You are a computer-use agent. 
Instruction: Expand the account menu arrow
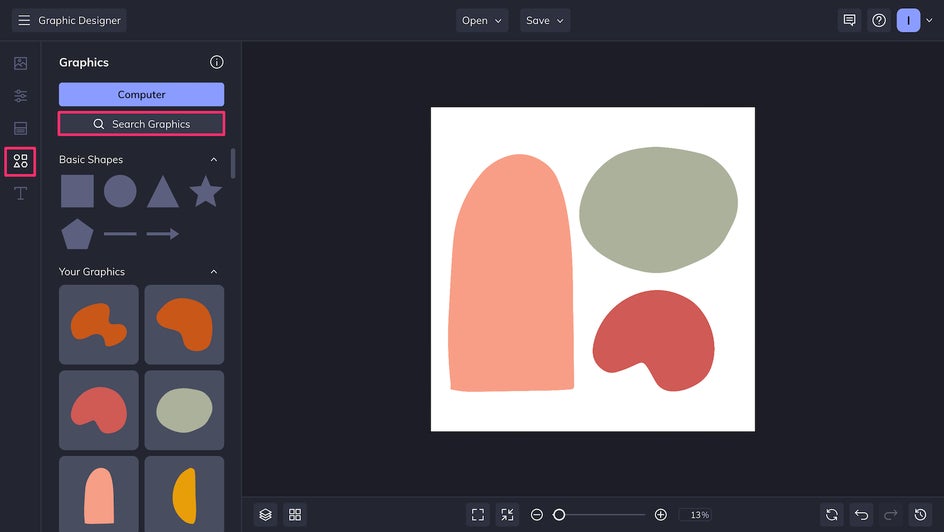pos(929,20)
